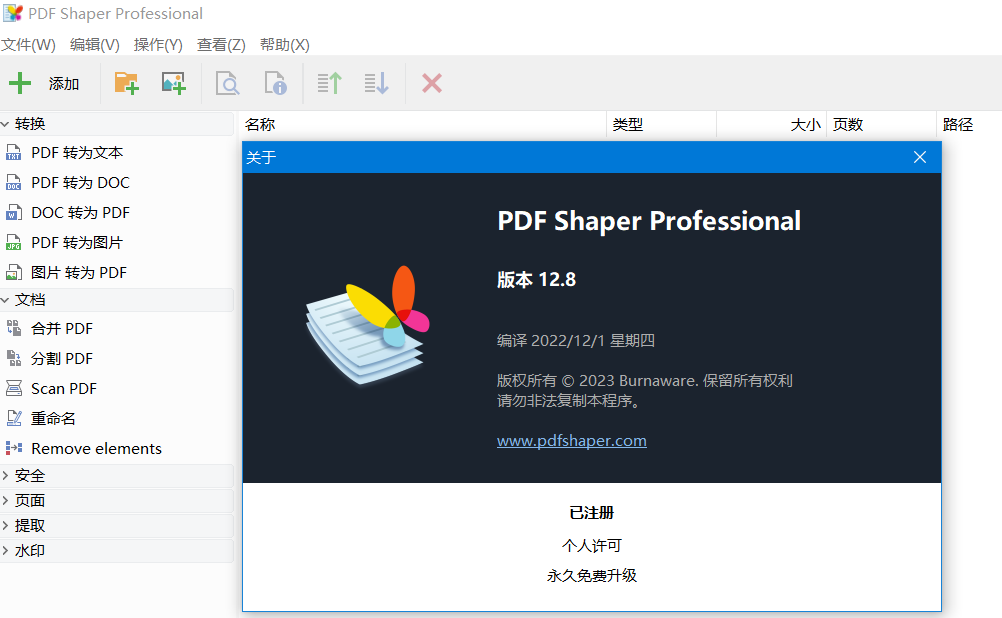
Task: Click the PDF 转为文本 TXT icon
Action: click(13, 153)
